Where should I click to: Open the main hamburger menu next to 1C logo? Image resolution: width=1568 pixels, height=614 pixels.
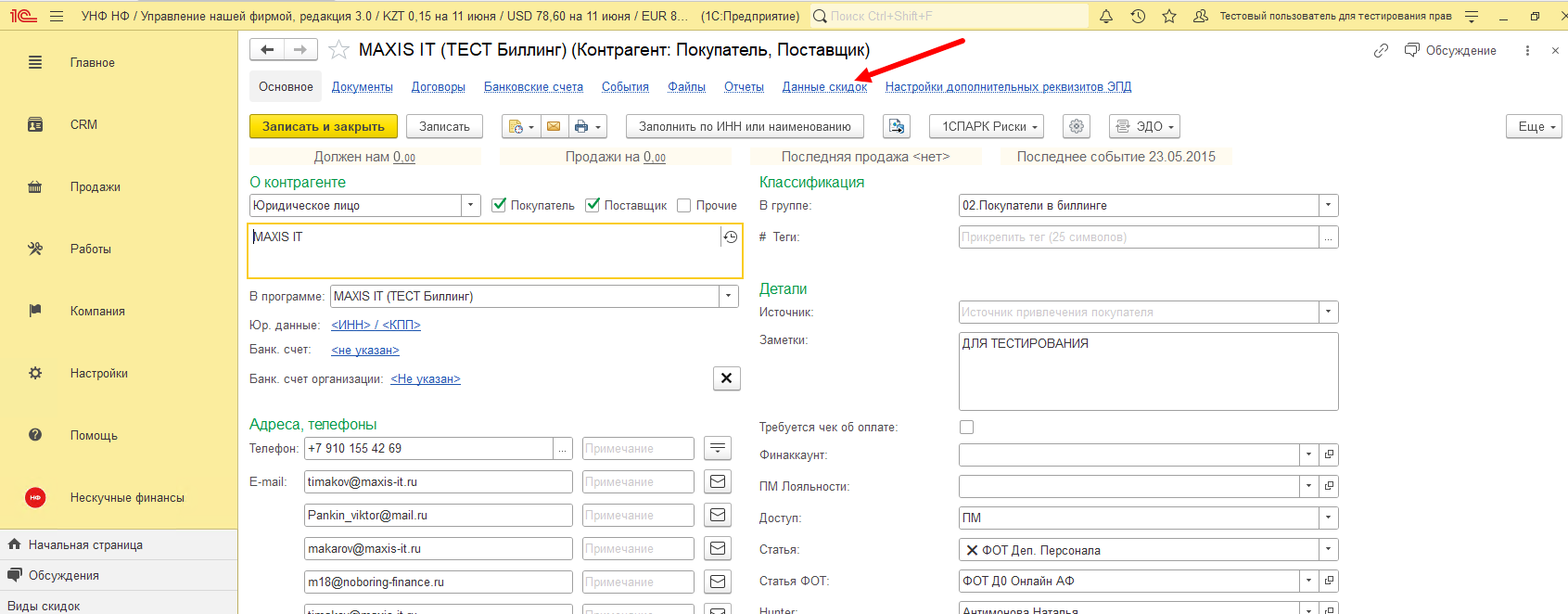coord(57,16)
